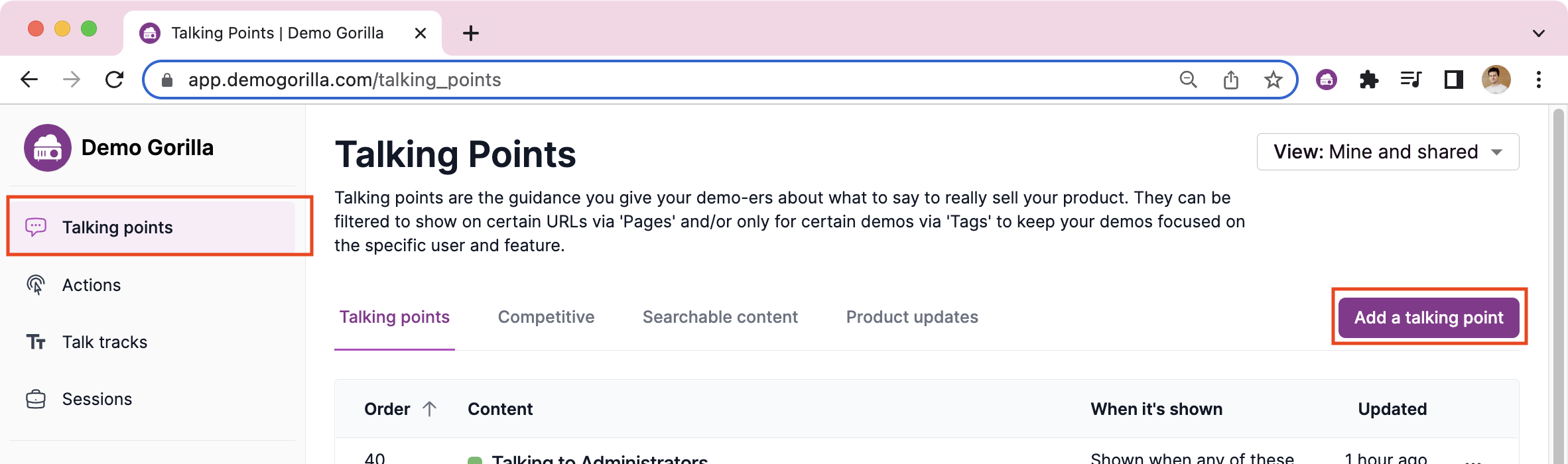The width and height of the screenshot is (1568, 464).
Task: Bookmark this page with the star icon
Action: pos(1273,80)
